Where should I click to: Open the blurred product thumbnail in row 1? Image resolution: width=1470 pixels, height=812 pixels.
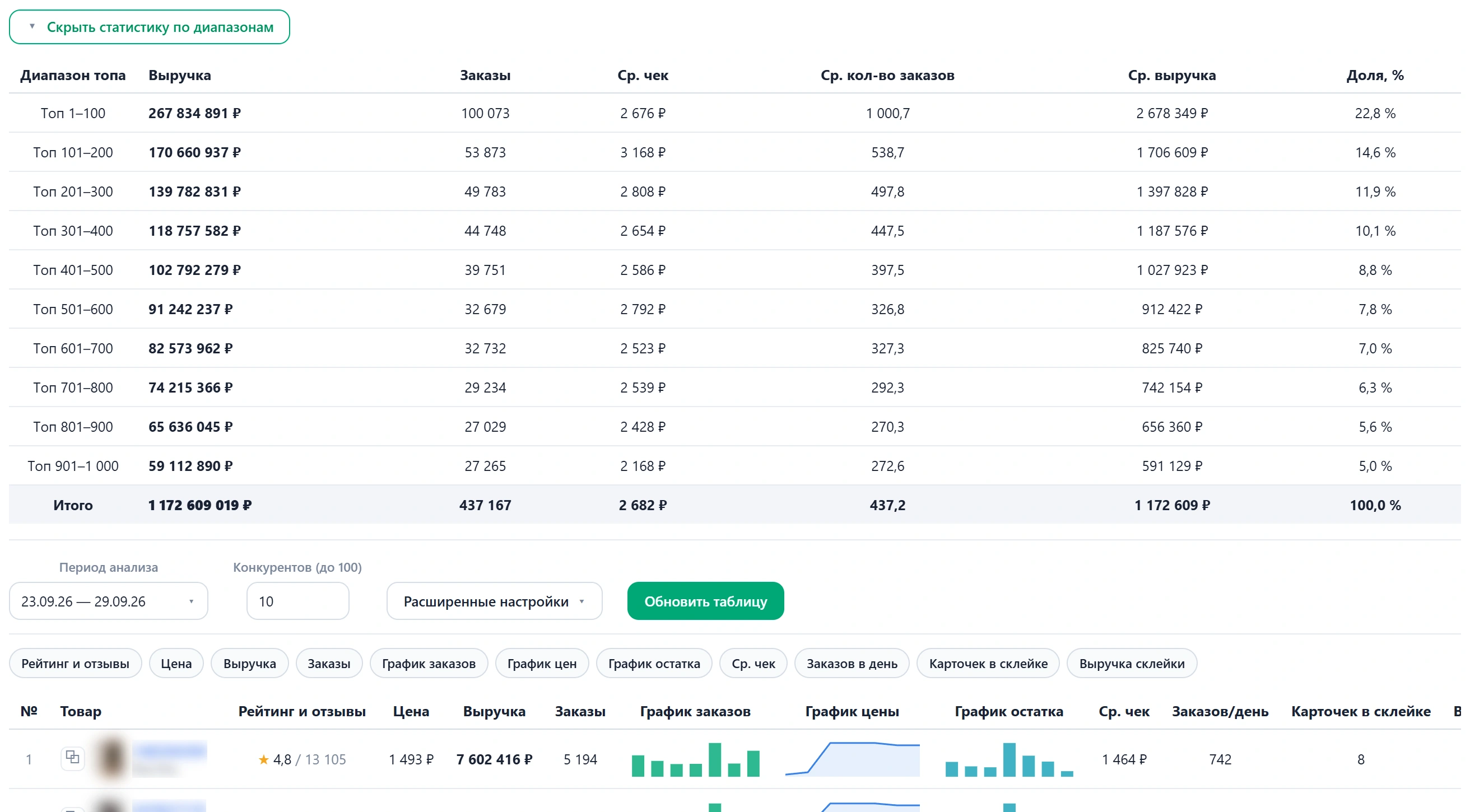pos(111,758)
